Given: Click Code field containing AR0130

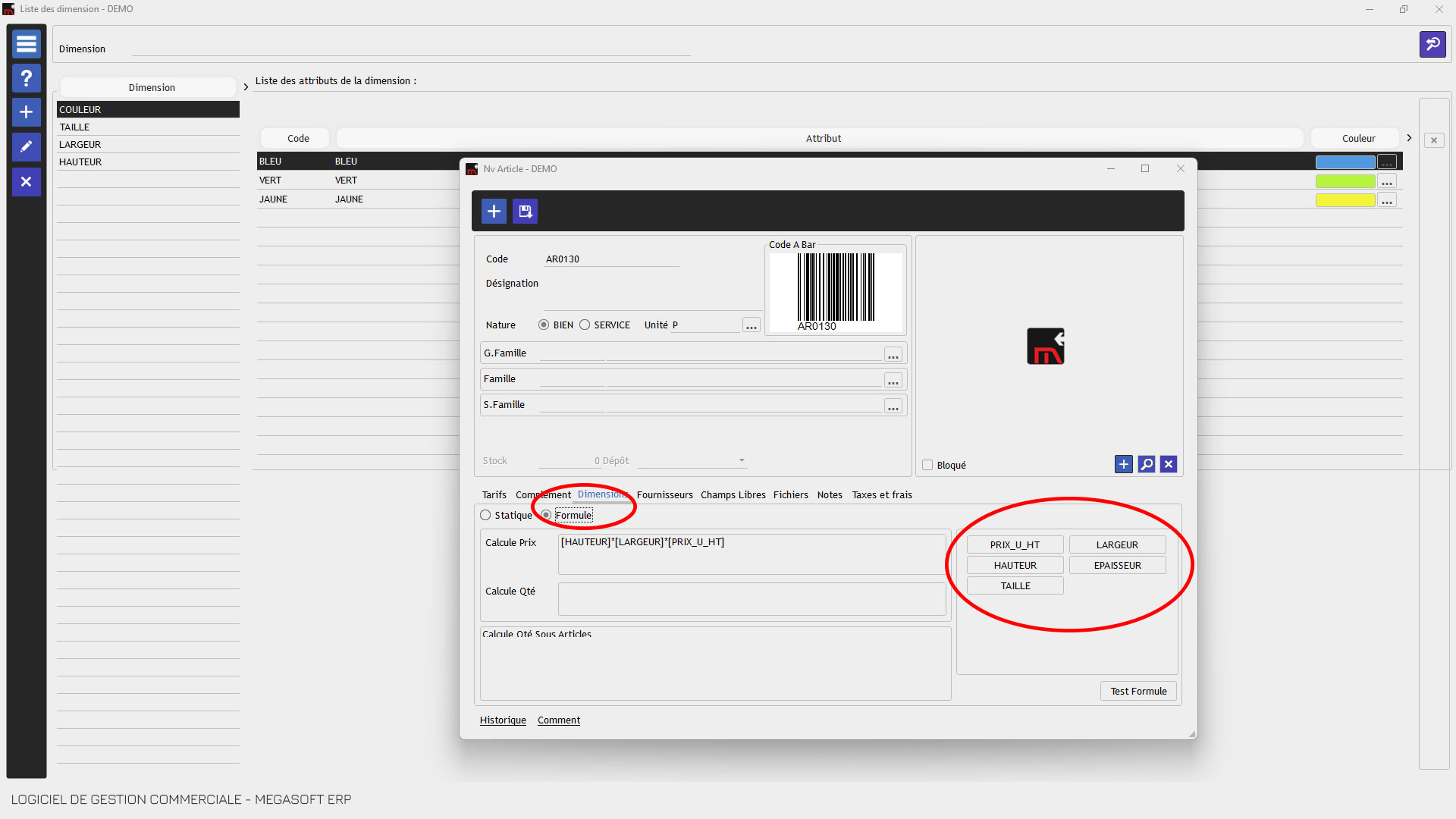Looking at the screenshot, I should point(611,259).
